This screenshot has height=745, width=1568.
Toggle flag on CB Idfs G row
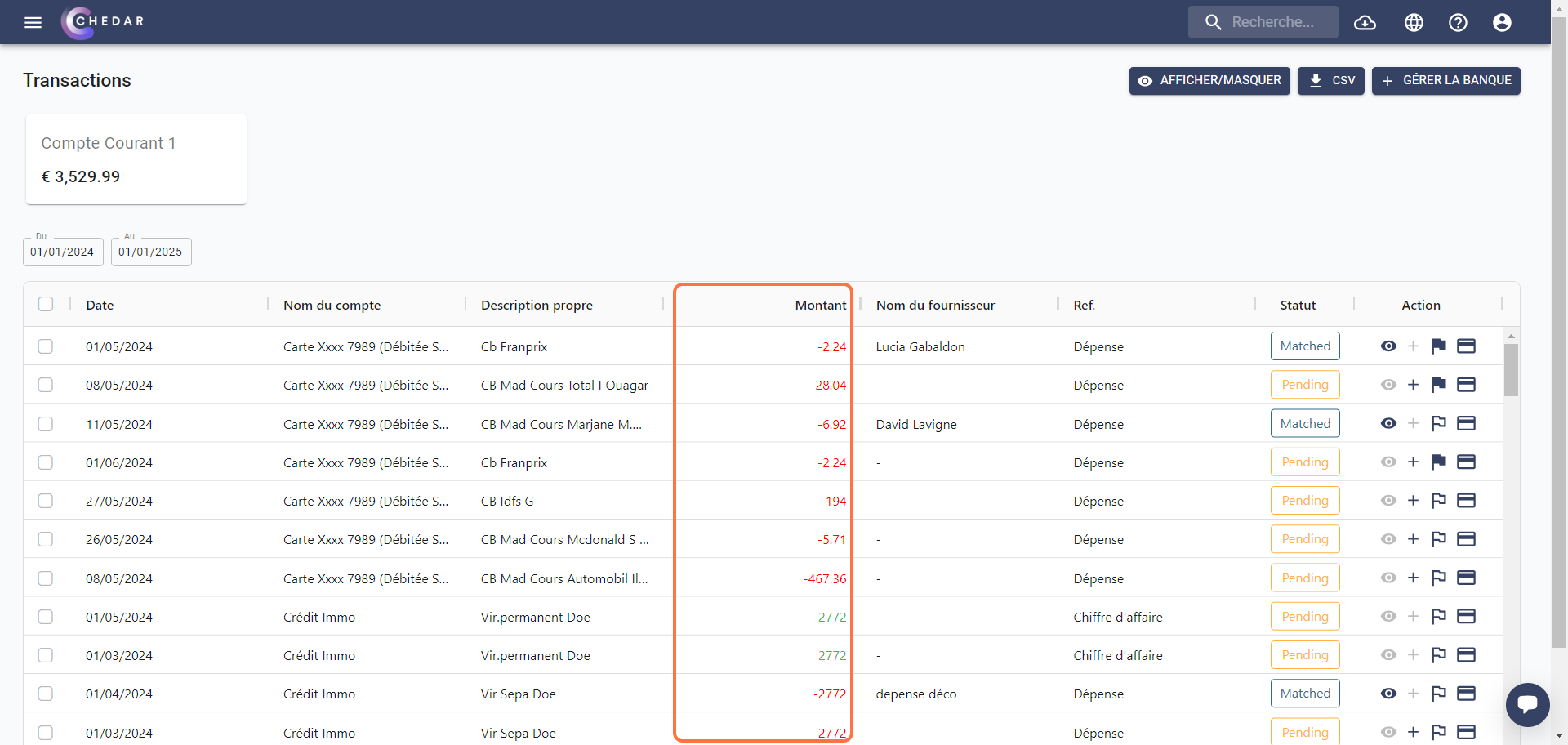pyautogui.click(x=1439, y=501)
